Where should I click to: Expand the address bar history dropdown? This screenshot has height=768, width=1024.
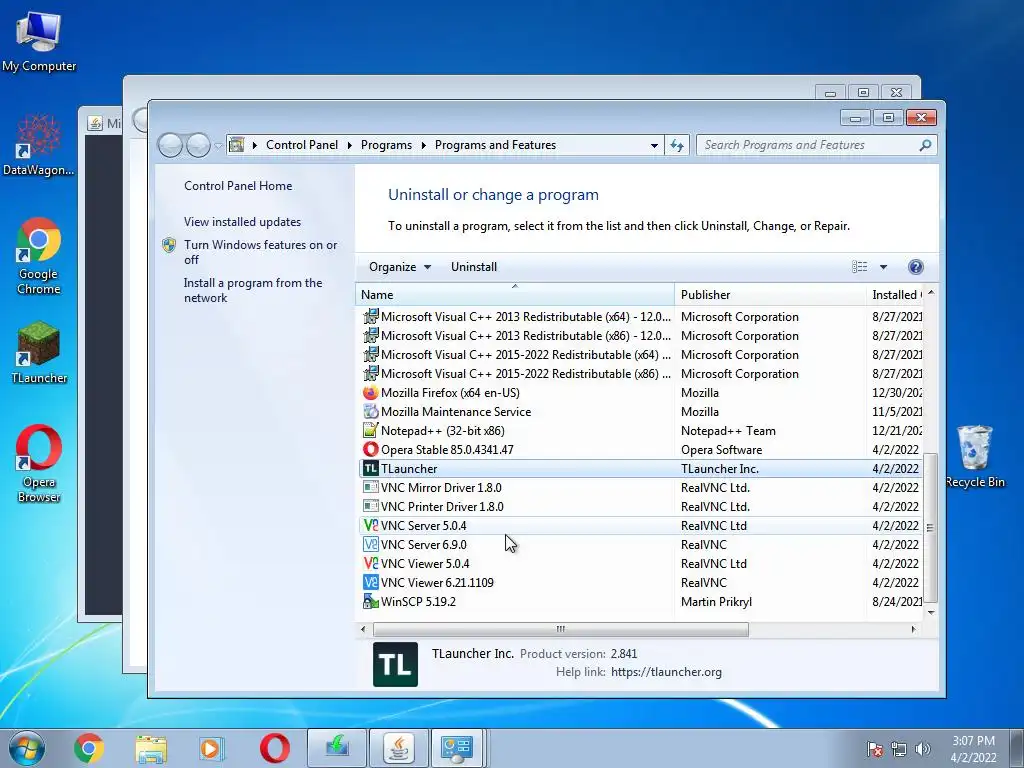pyautogui.click(x=654, y=145)
